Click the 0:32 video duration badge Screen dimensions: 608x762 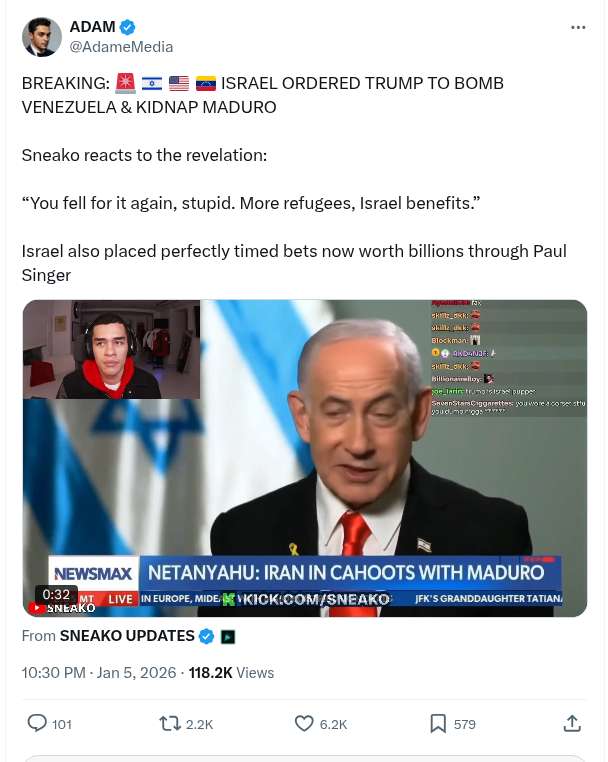56,594
